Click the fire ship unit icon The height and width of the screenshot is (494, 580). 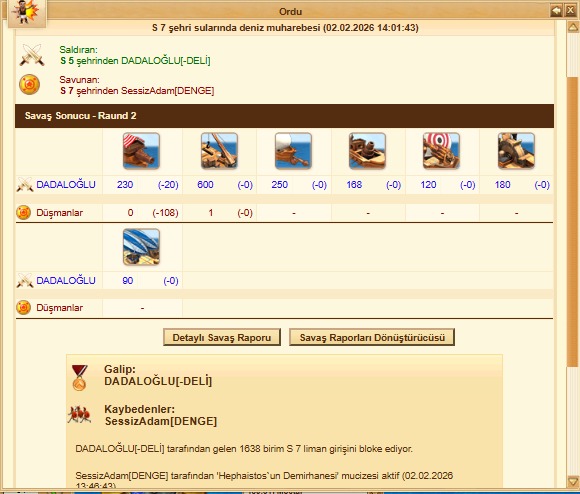coord(293,151)
